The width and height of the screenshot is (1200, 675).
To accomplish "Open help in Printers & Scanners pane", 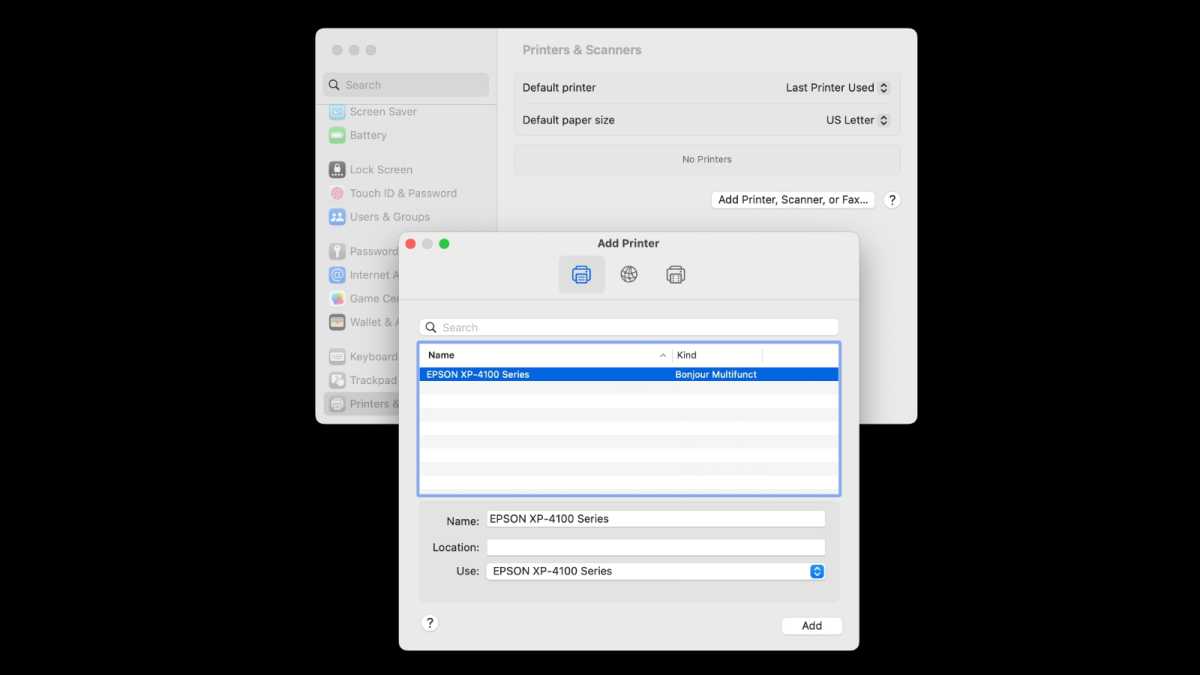I will pos(893,200).
